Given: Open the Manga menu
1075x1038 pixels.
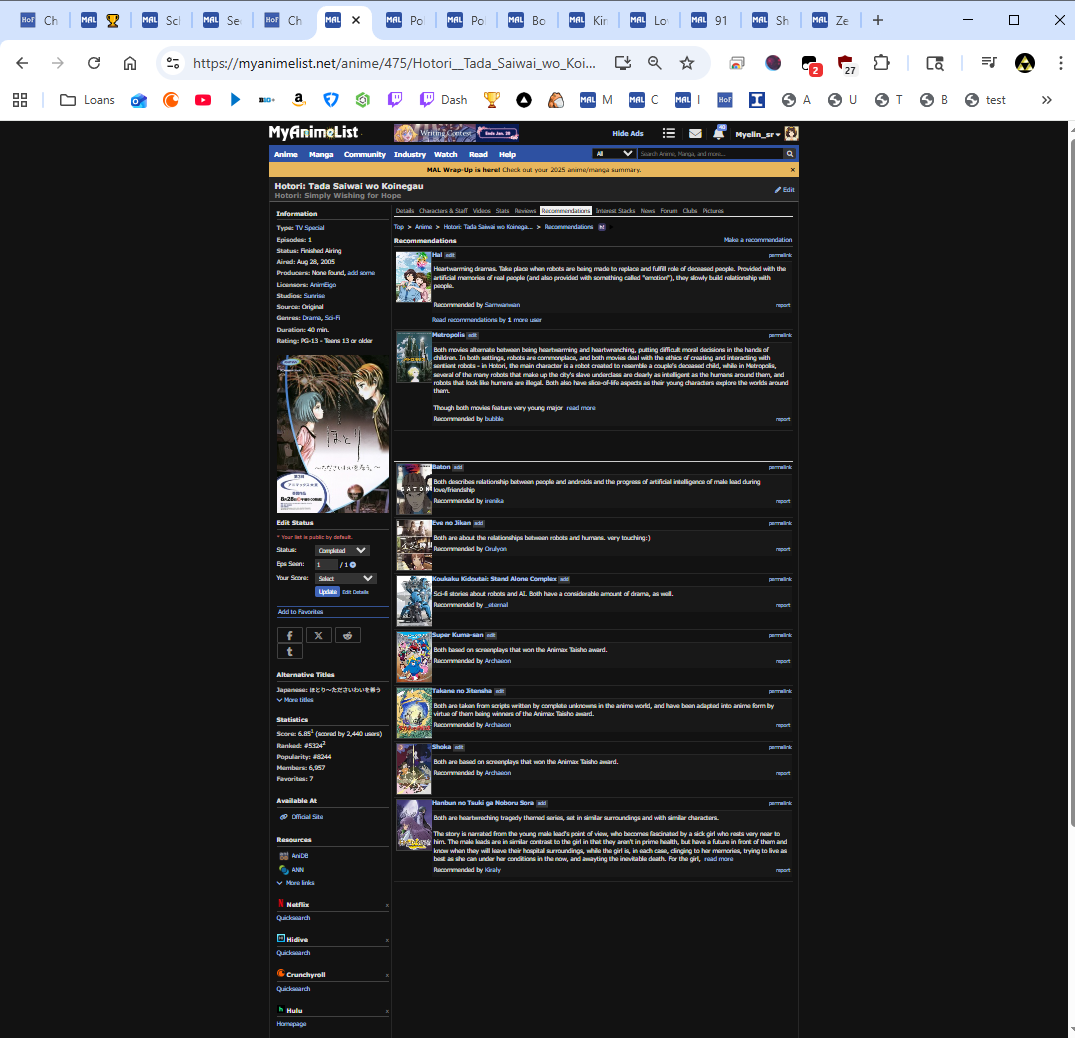Looking at the screenshot, I should (x=321, y=155).
